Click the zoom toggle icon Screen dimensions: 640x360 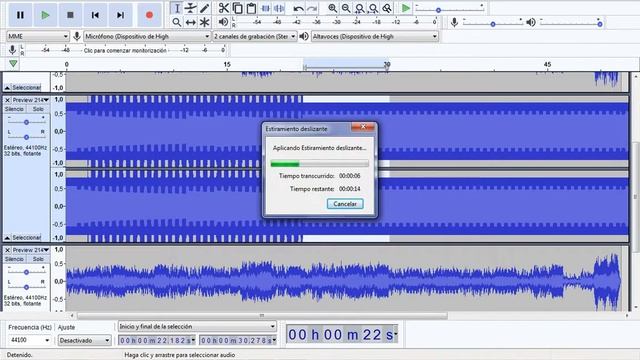387,8
